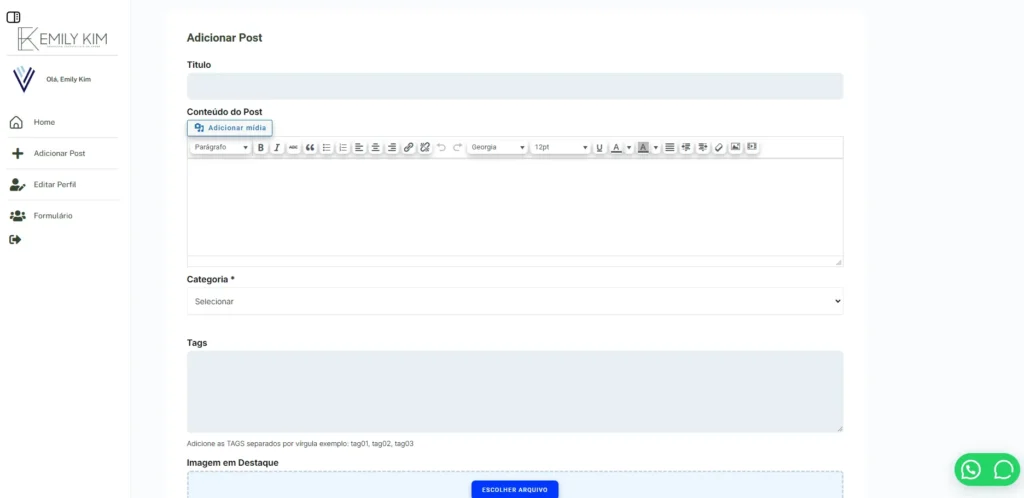Click the WhatsApp chat icon
The image size is (1024, 498).
(x=970, y=469)
